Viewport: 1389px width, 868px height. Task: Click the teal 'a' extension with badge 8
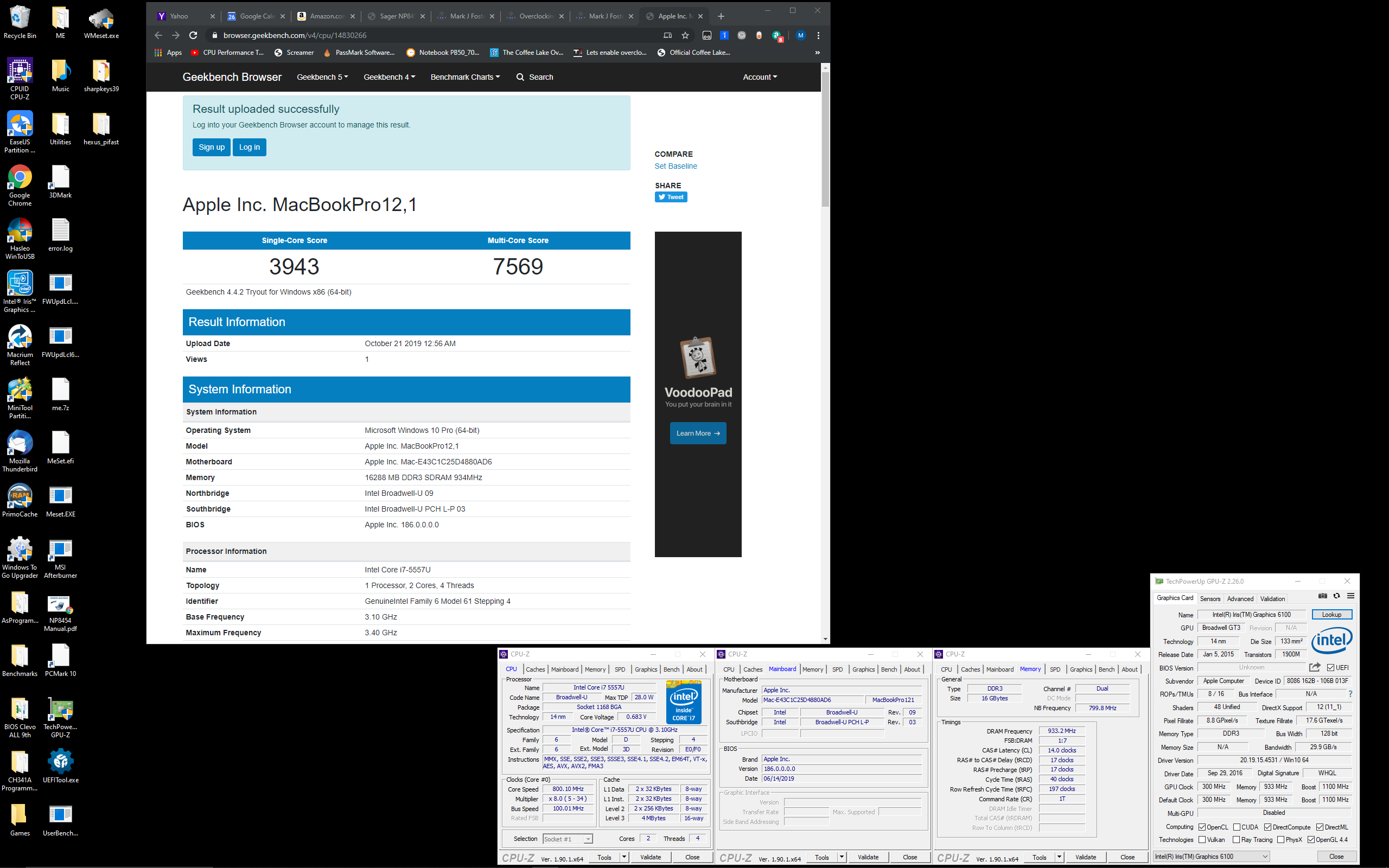(777, 36)
